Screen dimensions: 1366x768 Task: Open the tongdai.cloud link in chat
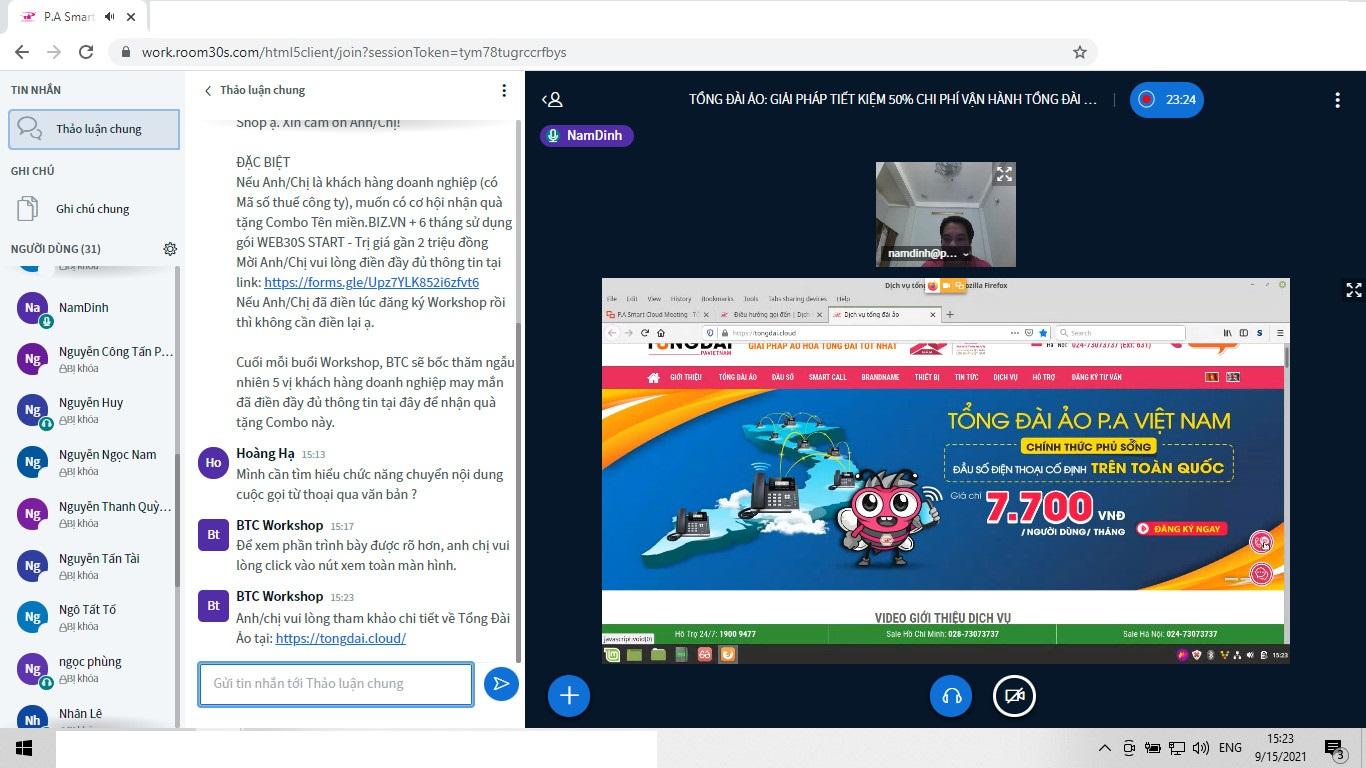tap(340, 638)
